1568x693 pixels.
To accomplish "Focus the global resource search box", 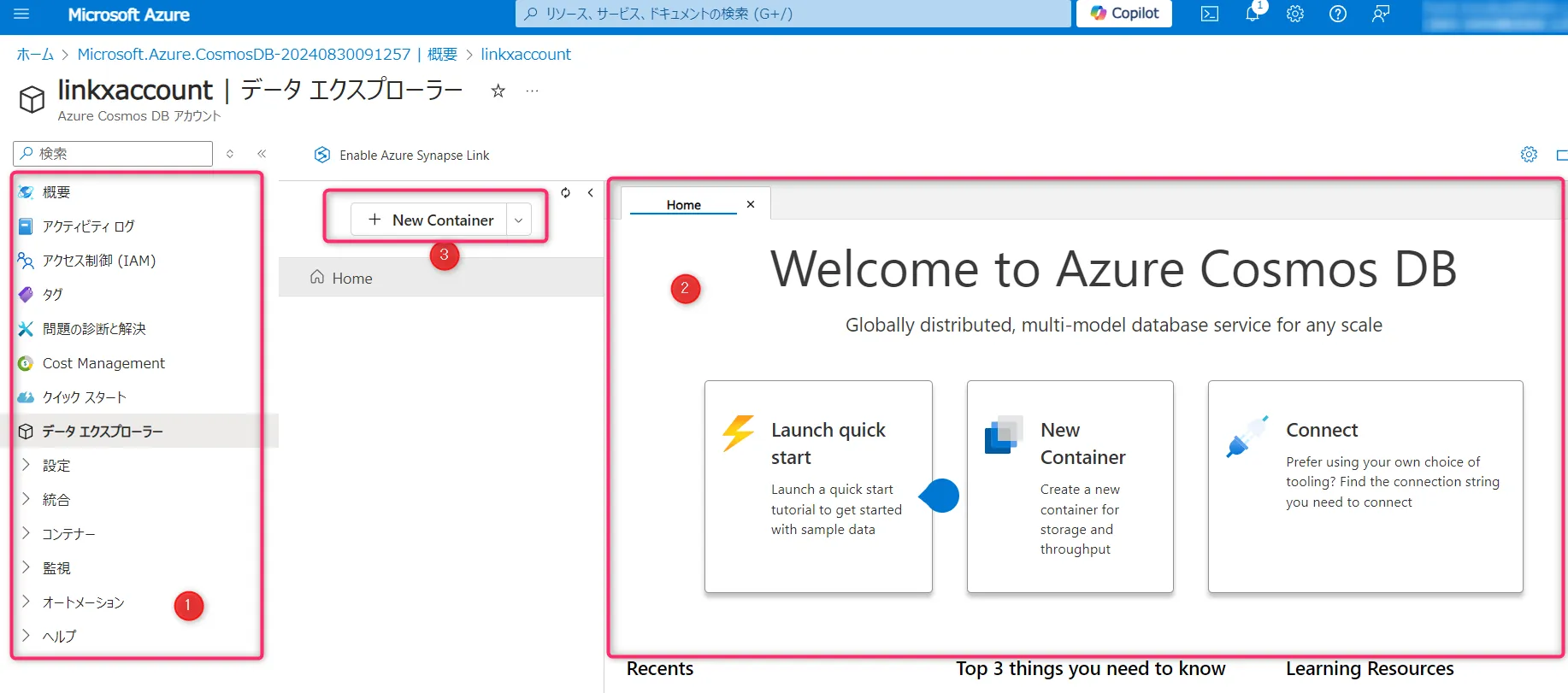I will [x=793, y=14].
